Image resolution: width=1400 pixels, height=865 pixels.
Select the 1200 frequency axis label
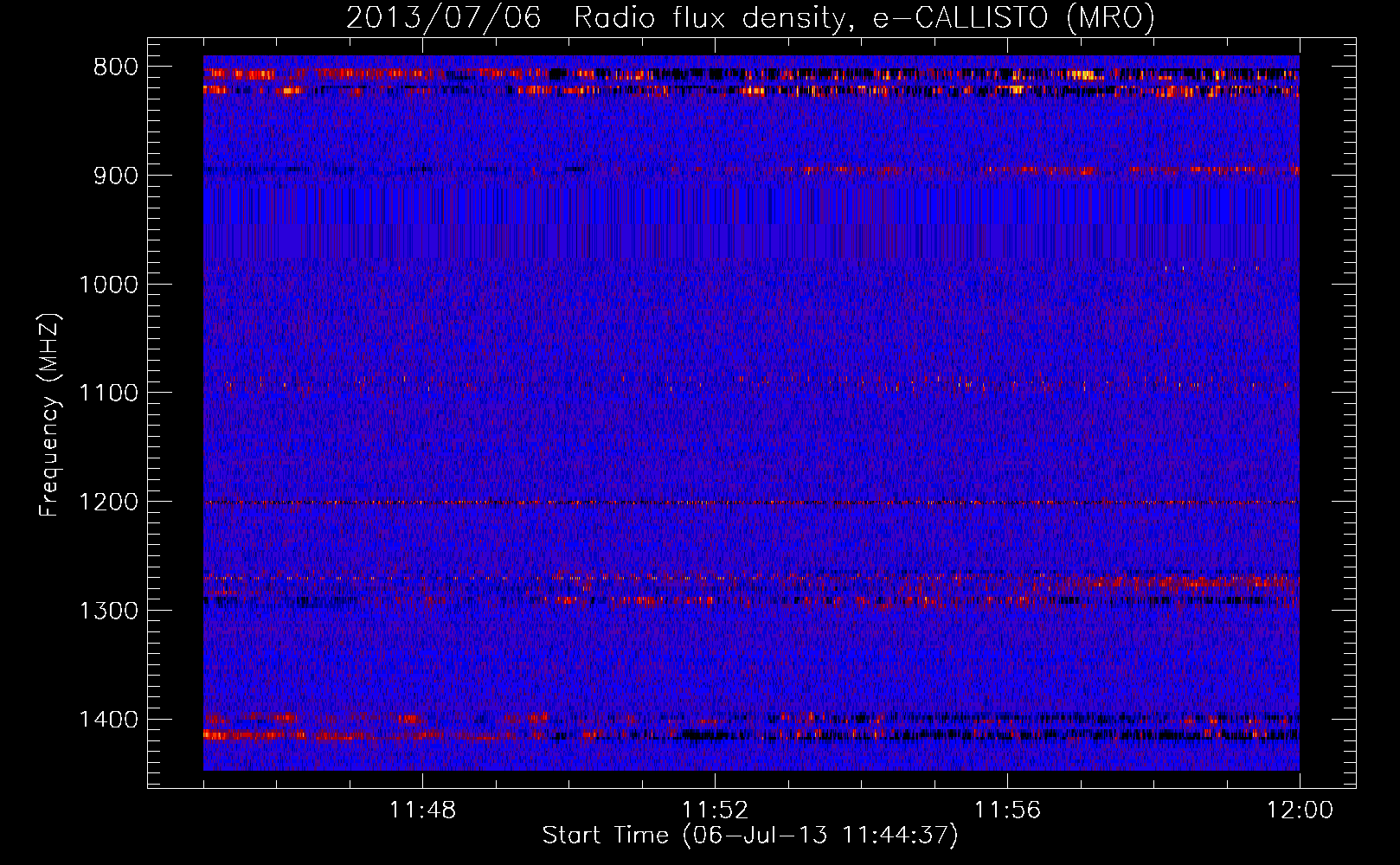coord(108,503)
